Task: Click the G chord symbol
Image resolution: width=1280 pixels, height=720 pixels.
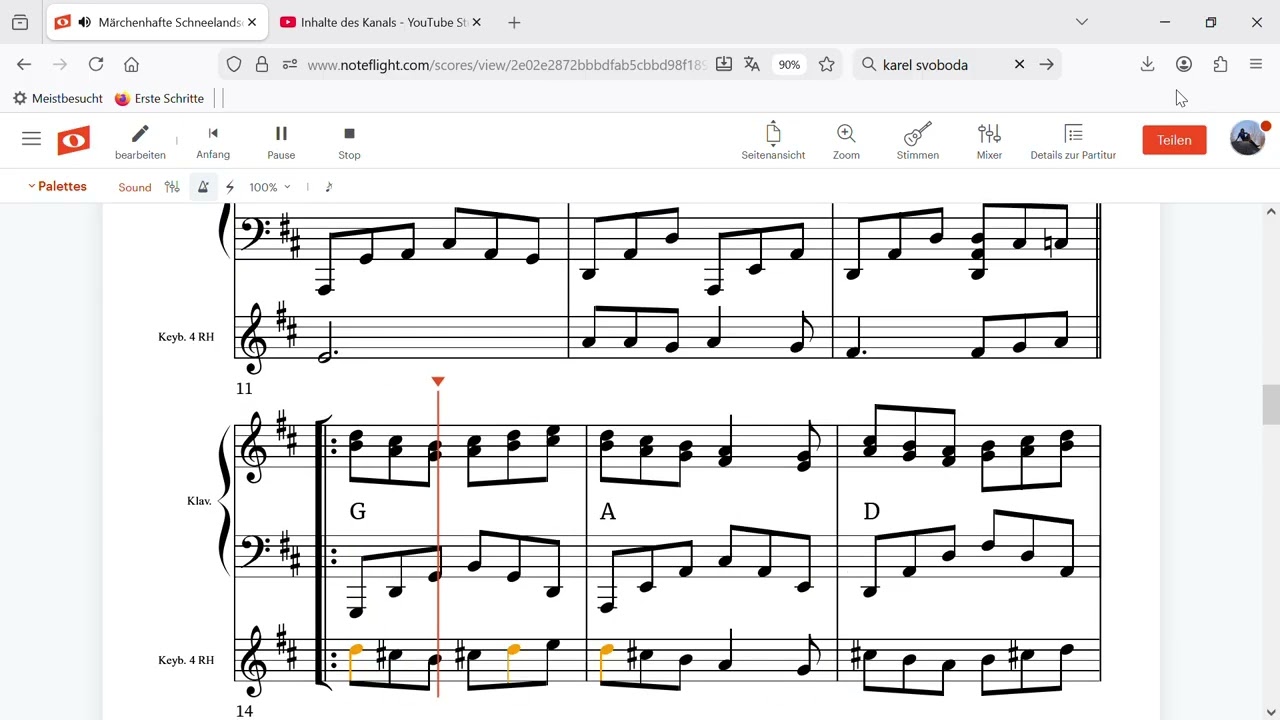Action: pyautogui.click(x=357, y=512)
